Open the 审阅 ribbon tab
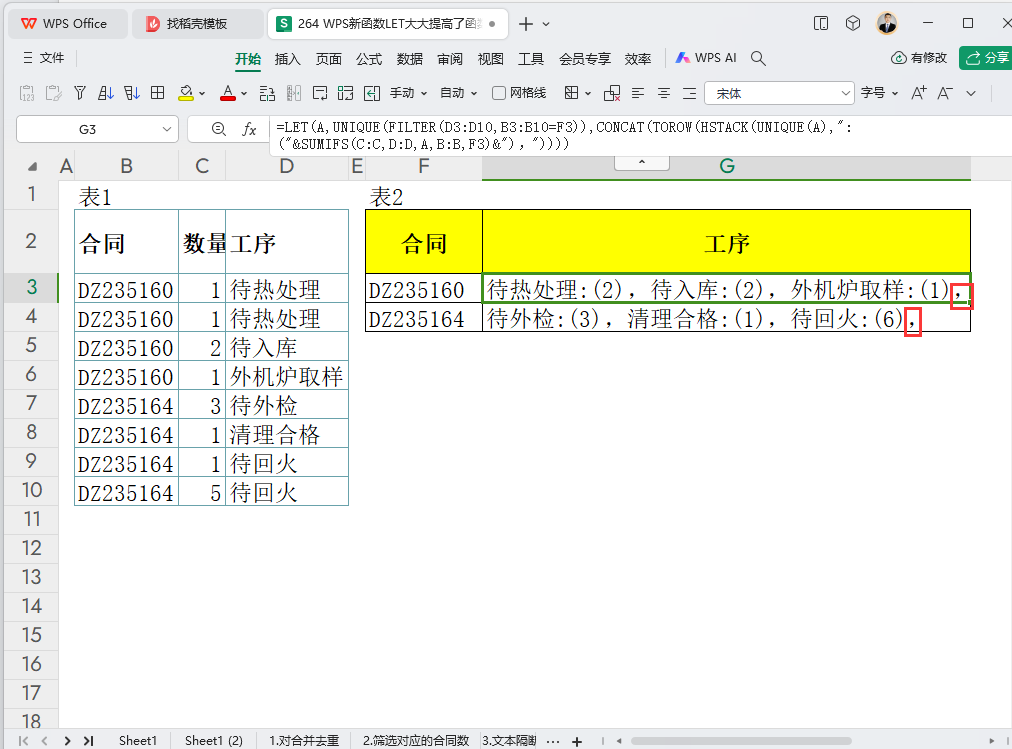 pos(450,59)
